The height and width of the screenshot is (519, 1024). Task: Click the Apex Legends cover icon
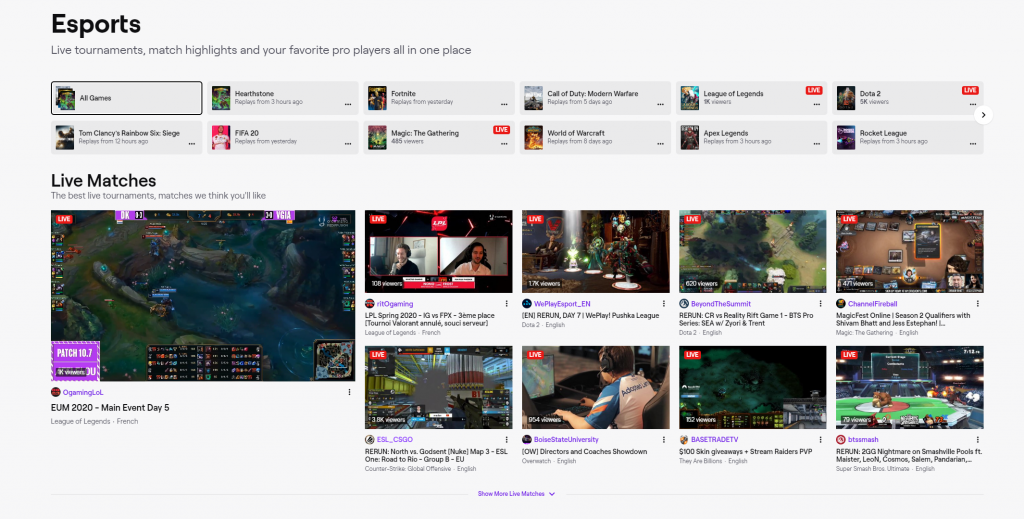pos(690,137)
